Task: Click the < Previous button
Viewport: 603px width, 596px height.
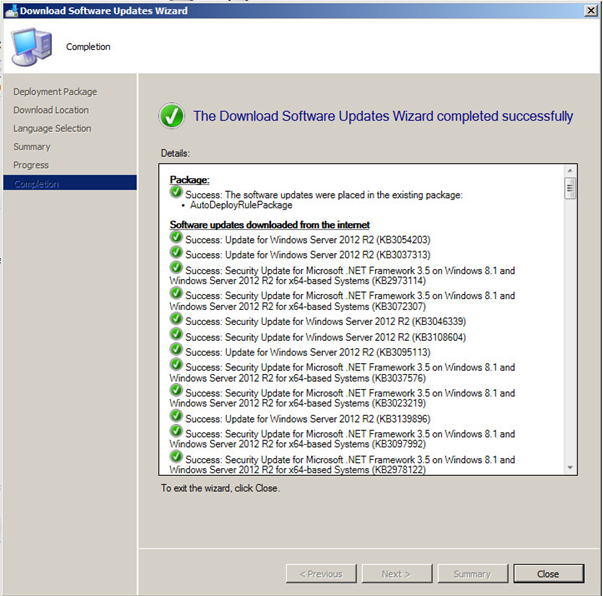Action: point(321,574)
